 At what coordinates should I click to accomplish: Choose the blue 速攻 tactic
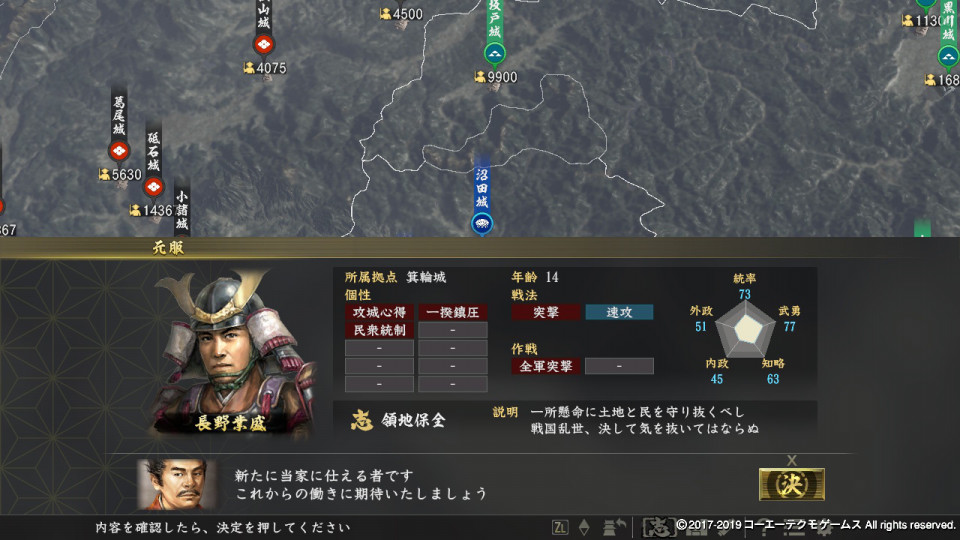pos(619,312)
